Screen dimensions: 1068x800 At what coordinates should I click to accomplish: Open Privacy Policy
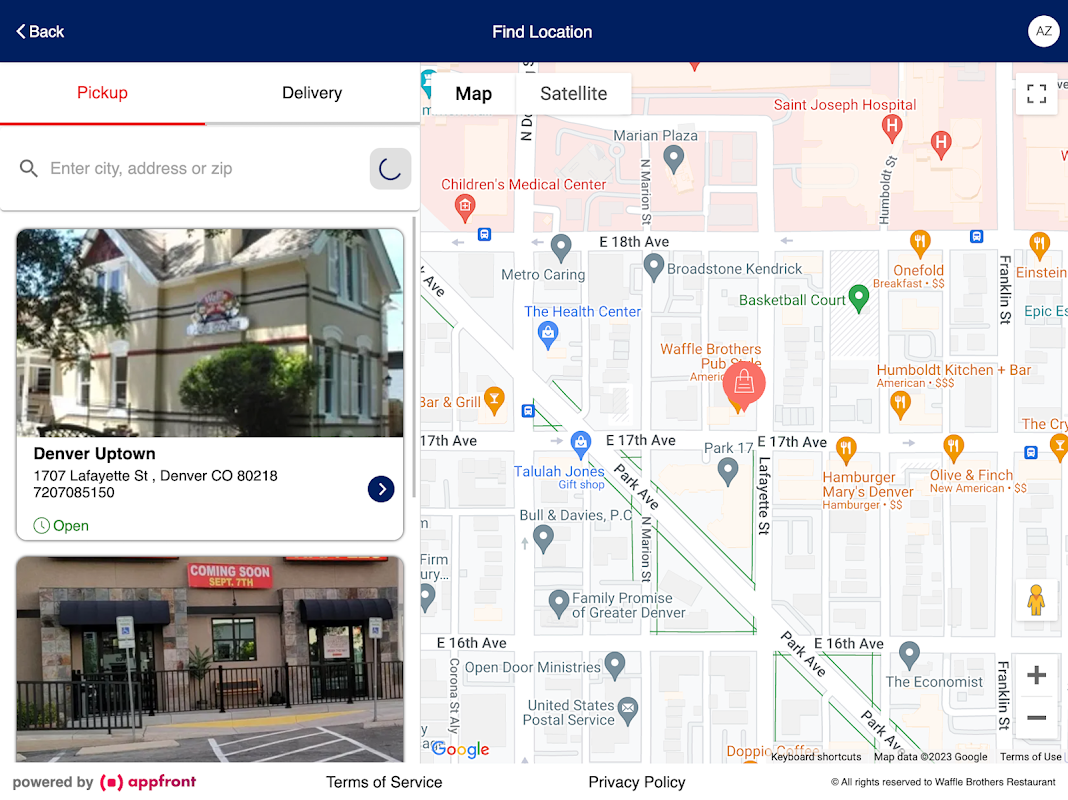coord(637,782)
